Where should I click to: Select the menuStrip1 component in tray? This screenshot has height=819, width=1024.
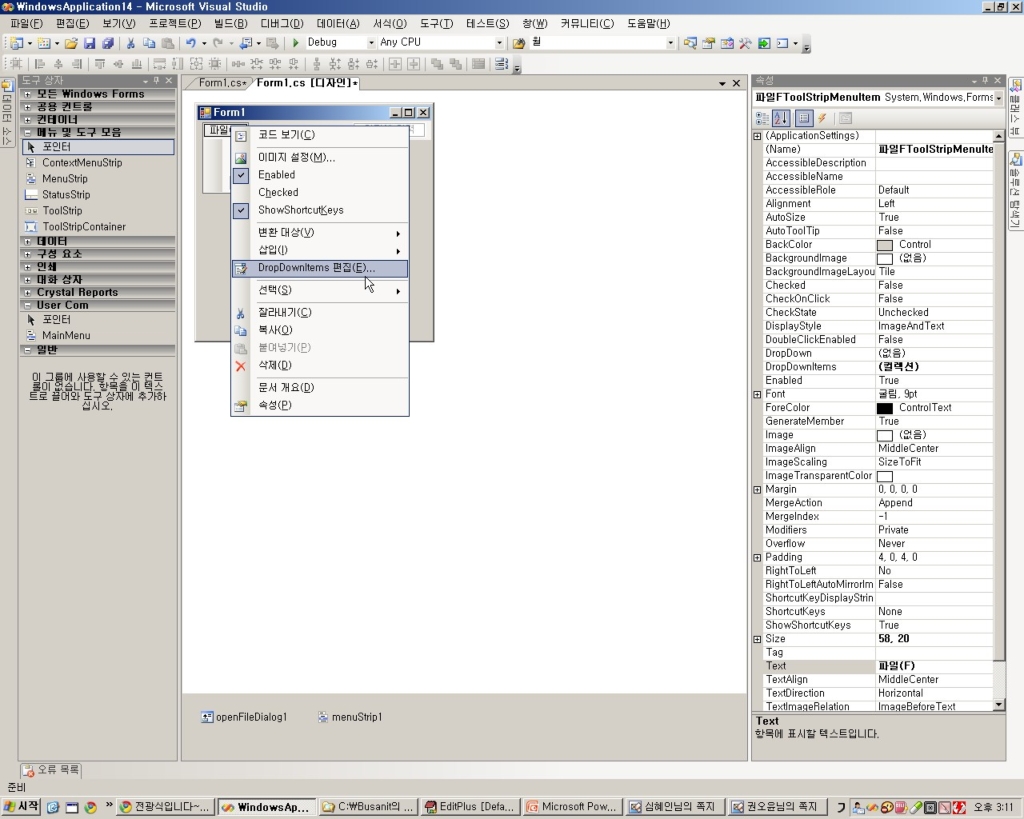point(349,717)
